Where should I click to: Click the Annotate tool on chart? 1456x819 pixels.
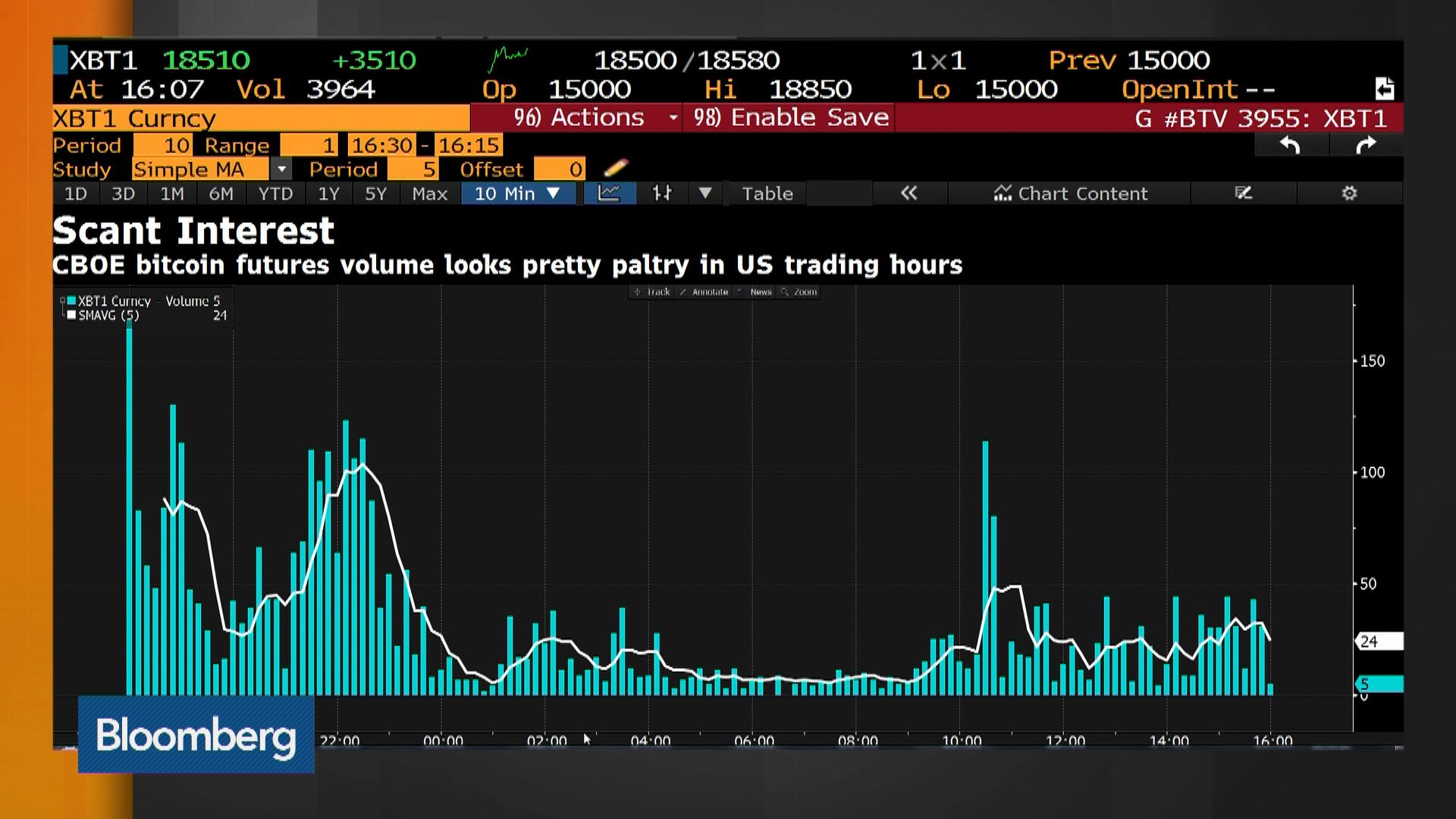tap(704, 292)
